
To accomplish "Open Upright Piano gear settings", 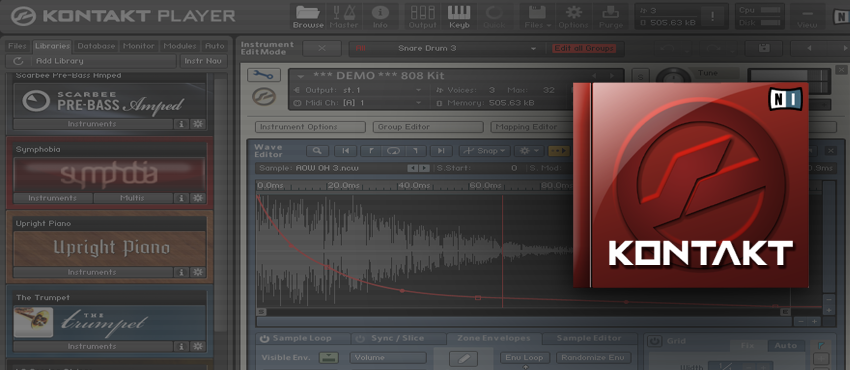I will (x=198, y=272).
